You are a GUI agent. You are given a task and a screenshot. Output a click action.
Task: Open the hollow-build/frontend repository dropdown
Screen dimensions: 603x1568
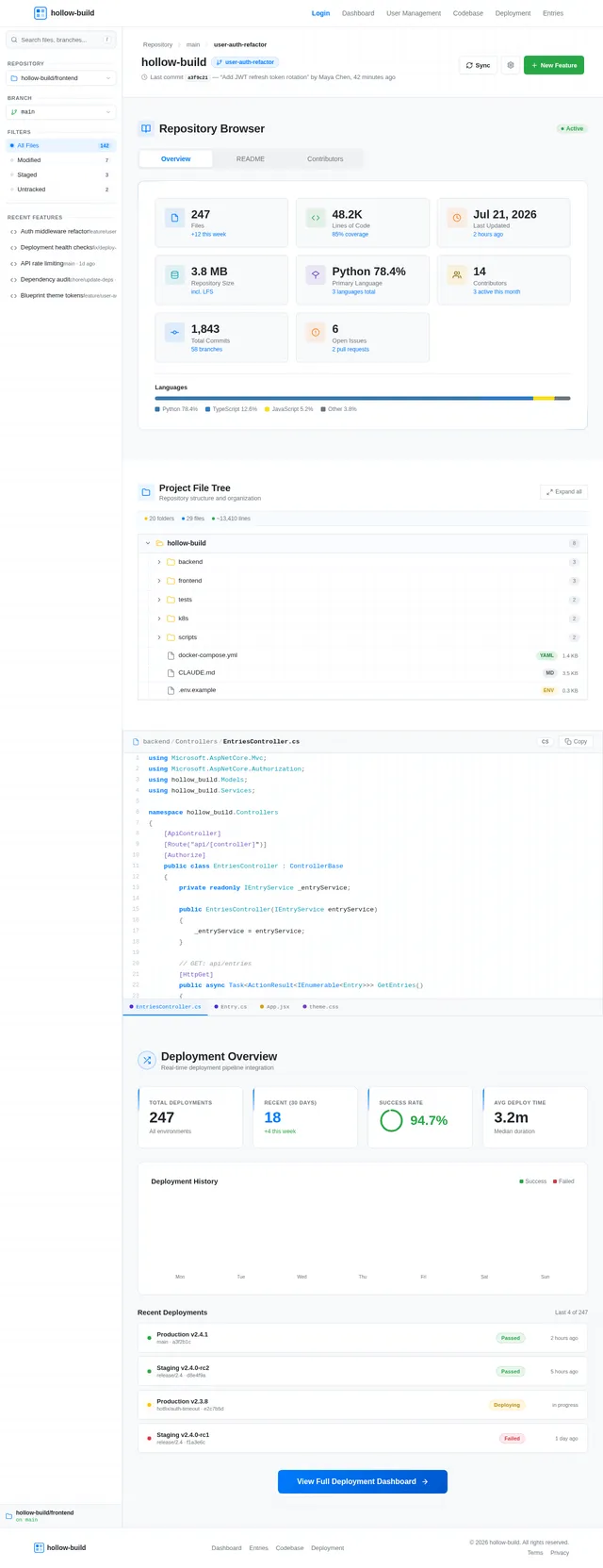point(61,78)
